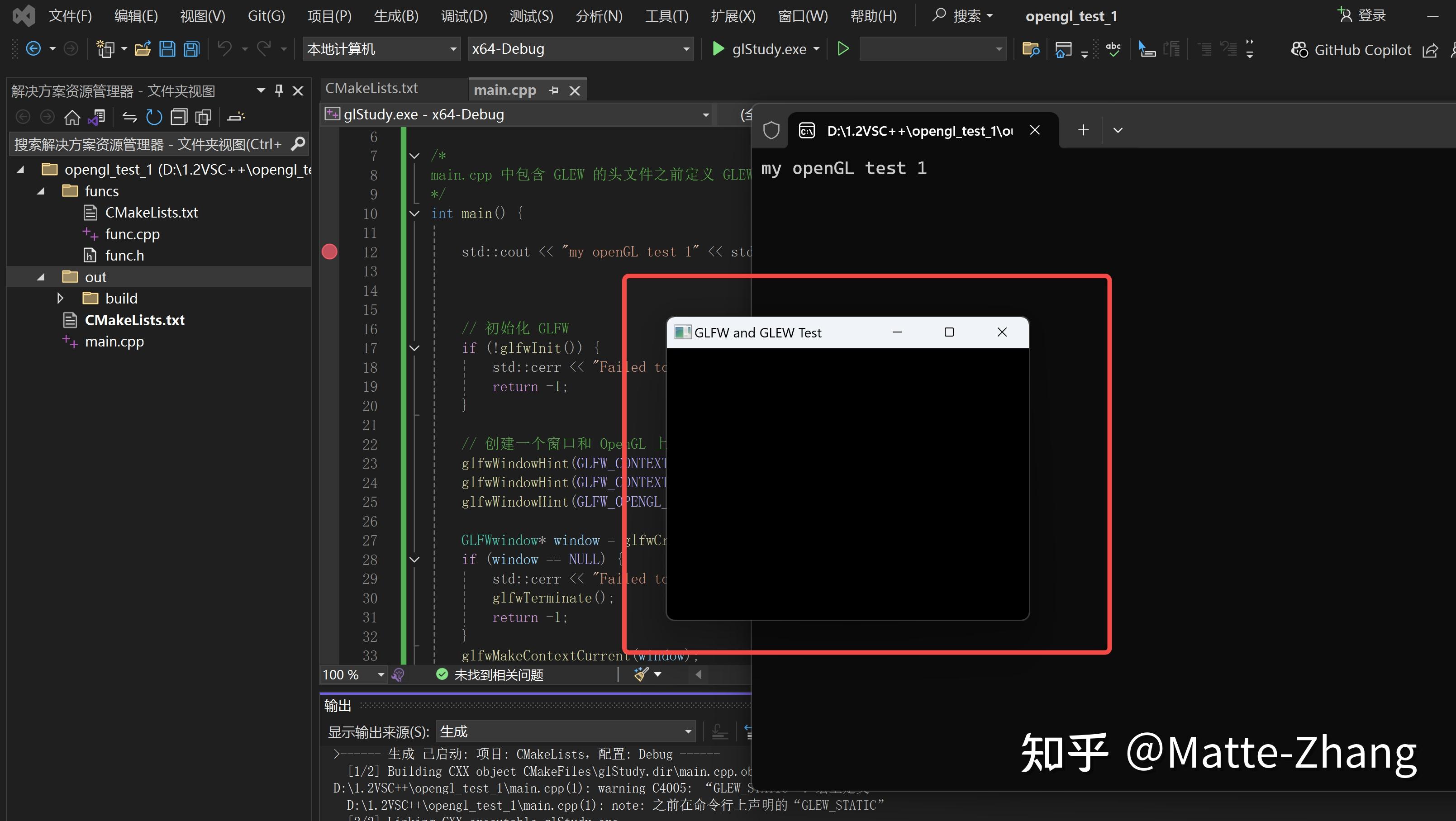Collapse the out folder in Solution Explorer

pos(40,277)
